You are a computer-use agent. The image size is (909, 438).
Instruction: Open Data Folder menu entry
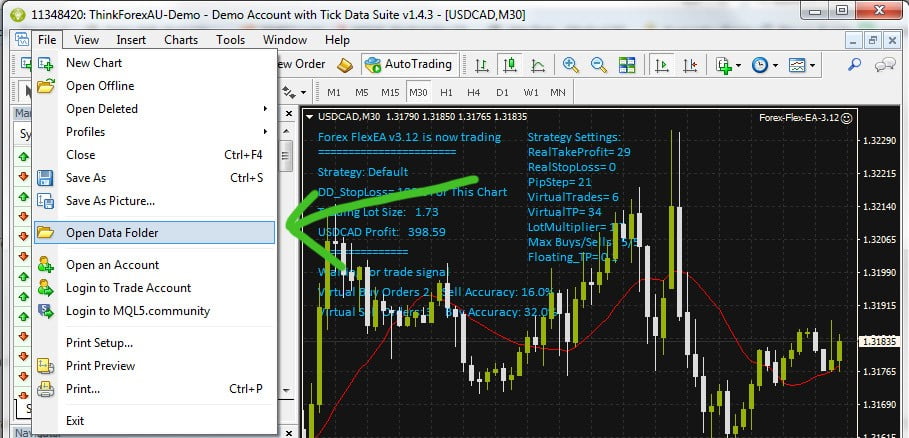coord(154,232)
